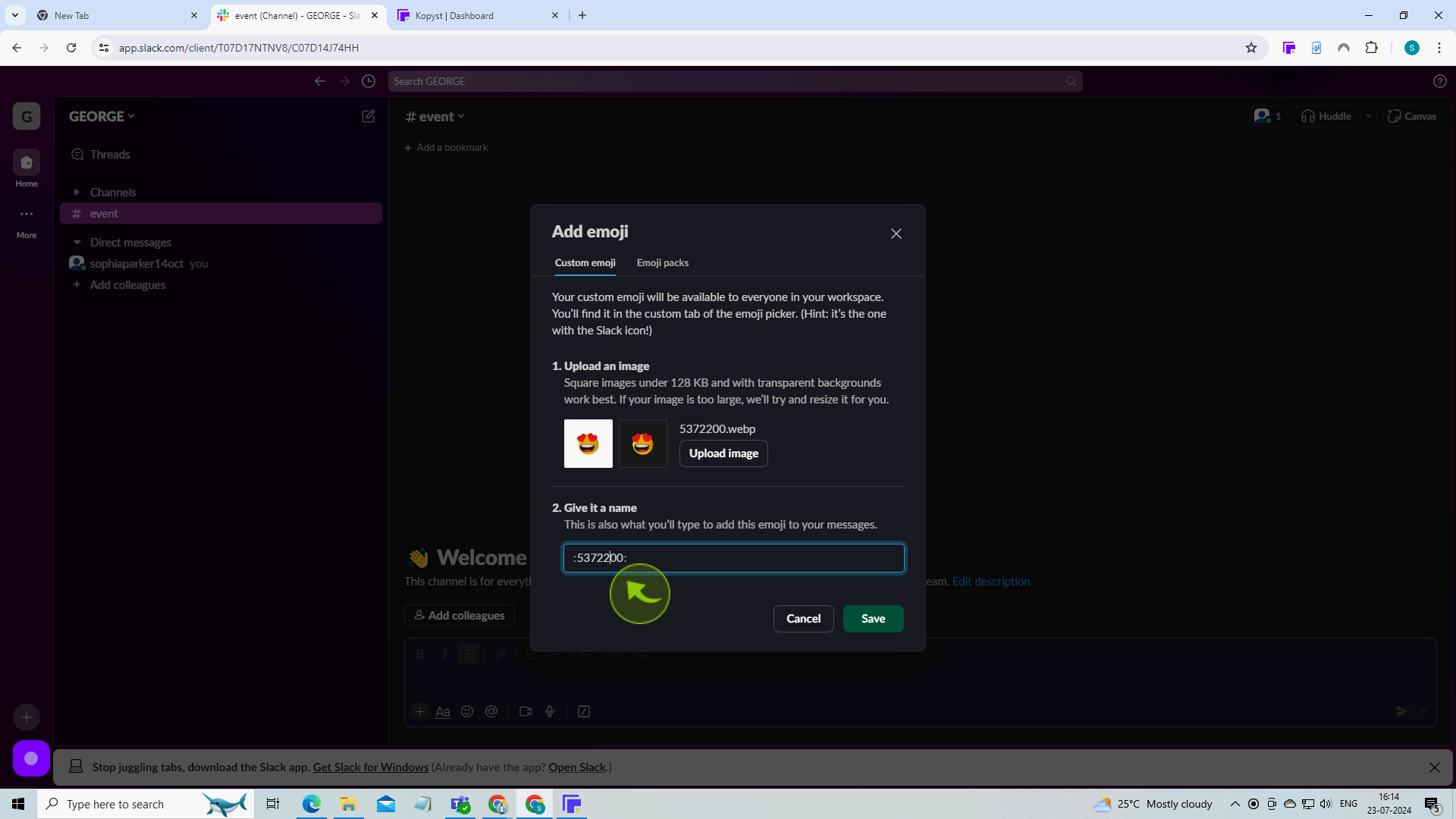
Task: Clear the emoji name input field
Action: (x=734, y=557)
